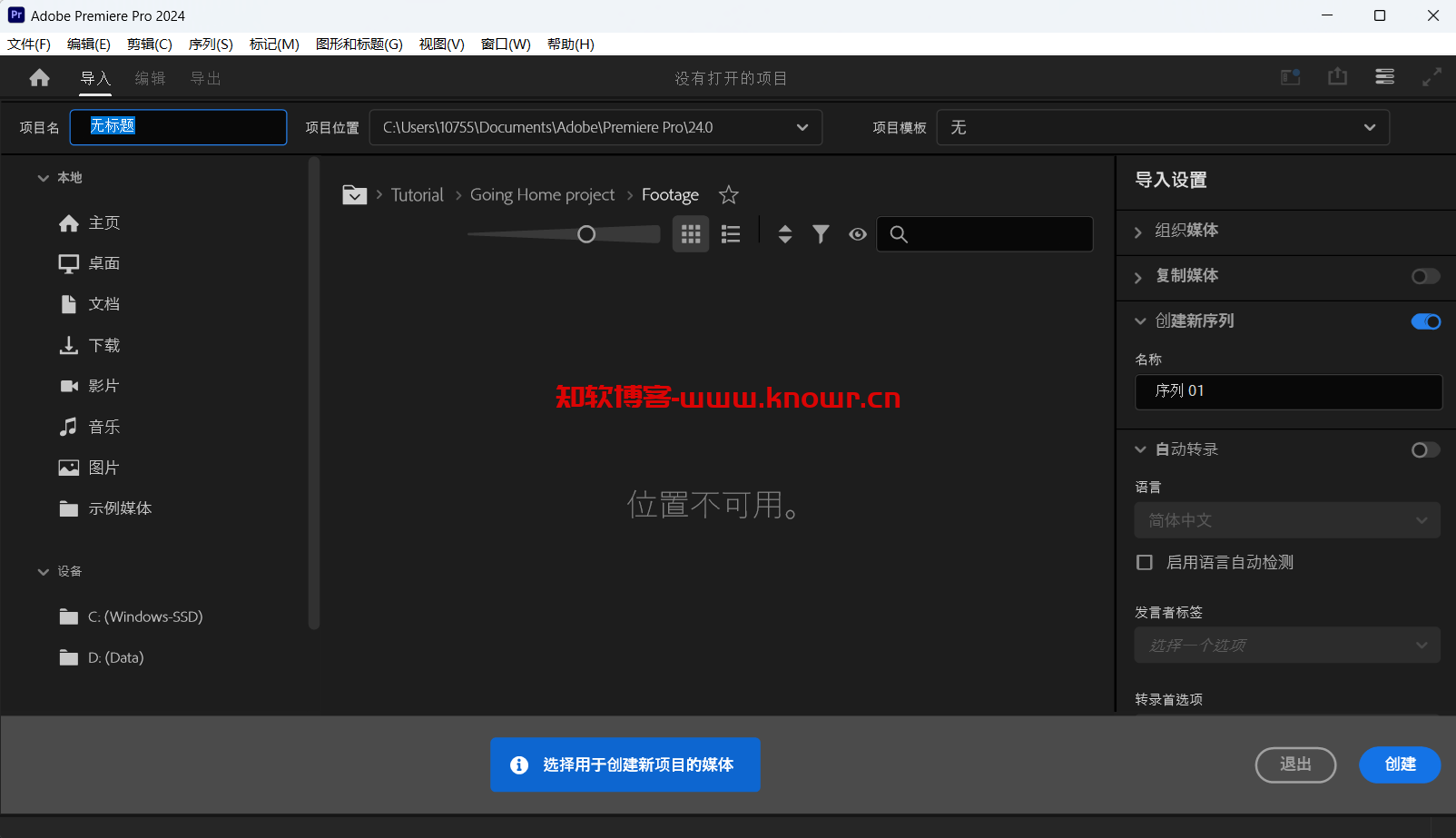Expand the 复制媒体 section chevron

point(1138,277)
